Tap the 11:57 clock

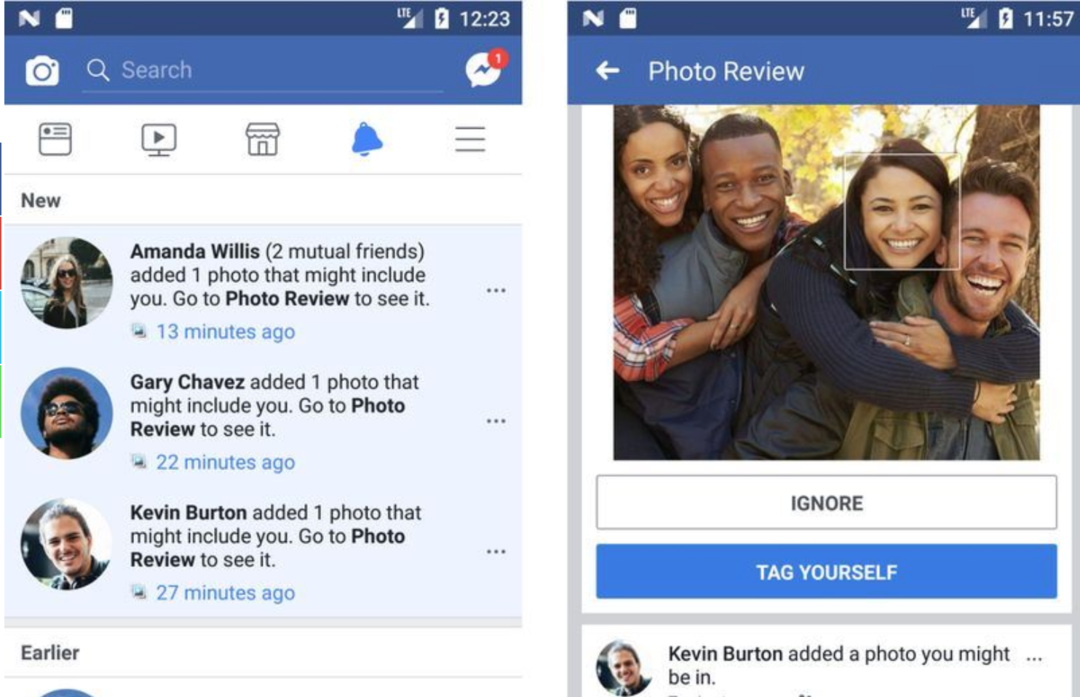point(1049,19)
